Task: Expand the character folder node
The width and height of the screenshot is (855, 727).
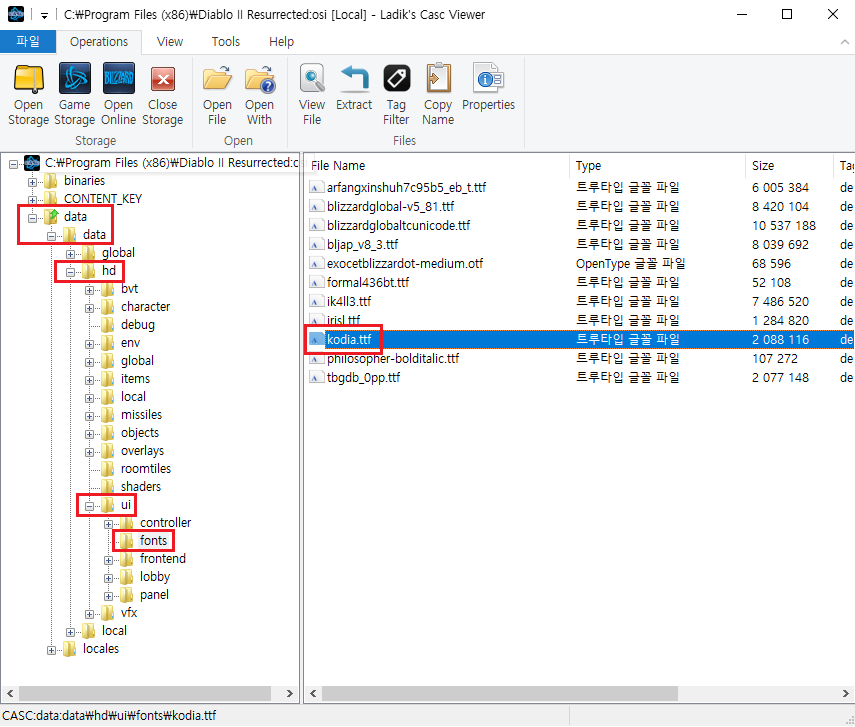Action: point(89,308)
